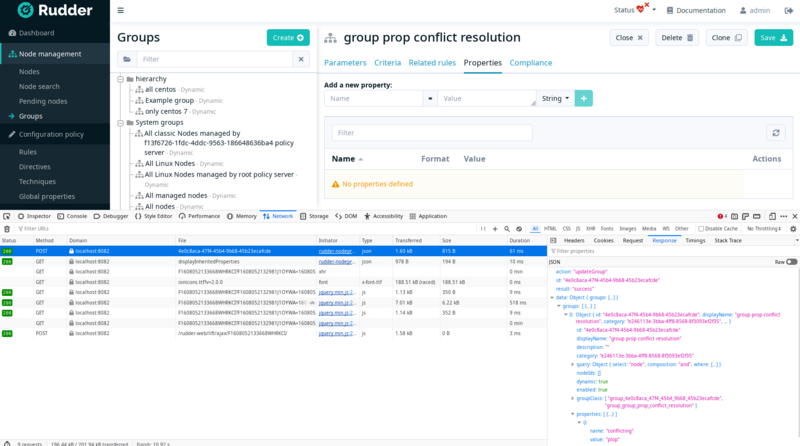Click the stopwatch icon in the devtools status bar
This screenshot has height=446, width=800.
[x=7, y=443]
